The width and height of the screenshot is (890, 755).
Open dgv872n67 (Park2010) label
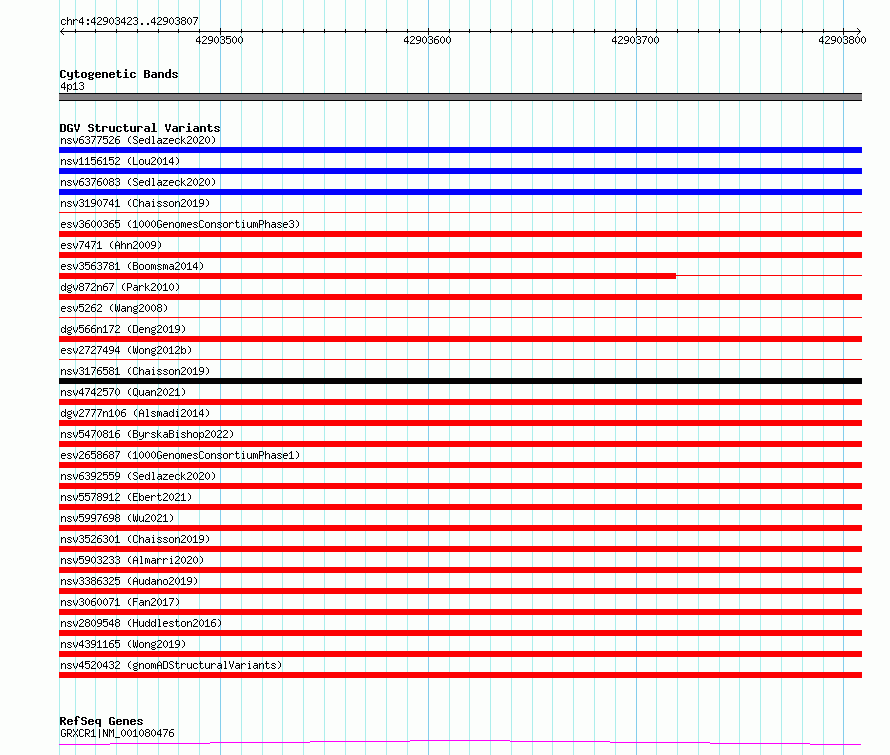coord(120,287)
